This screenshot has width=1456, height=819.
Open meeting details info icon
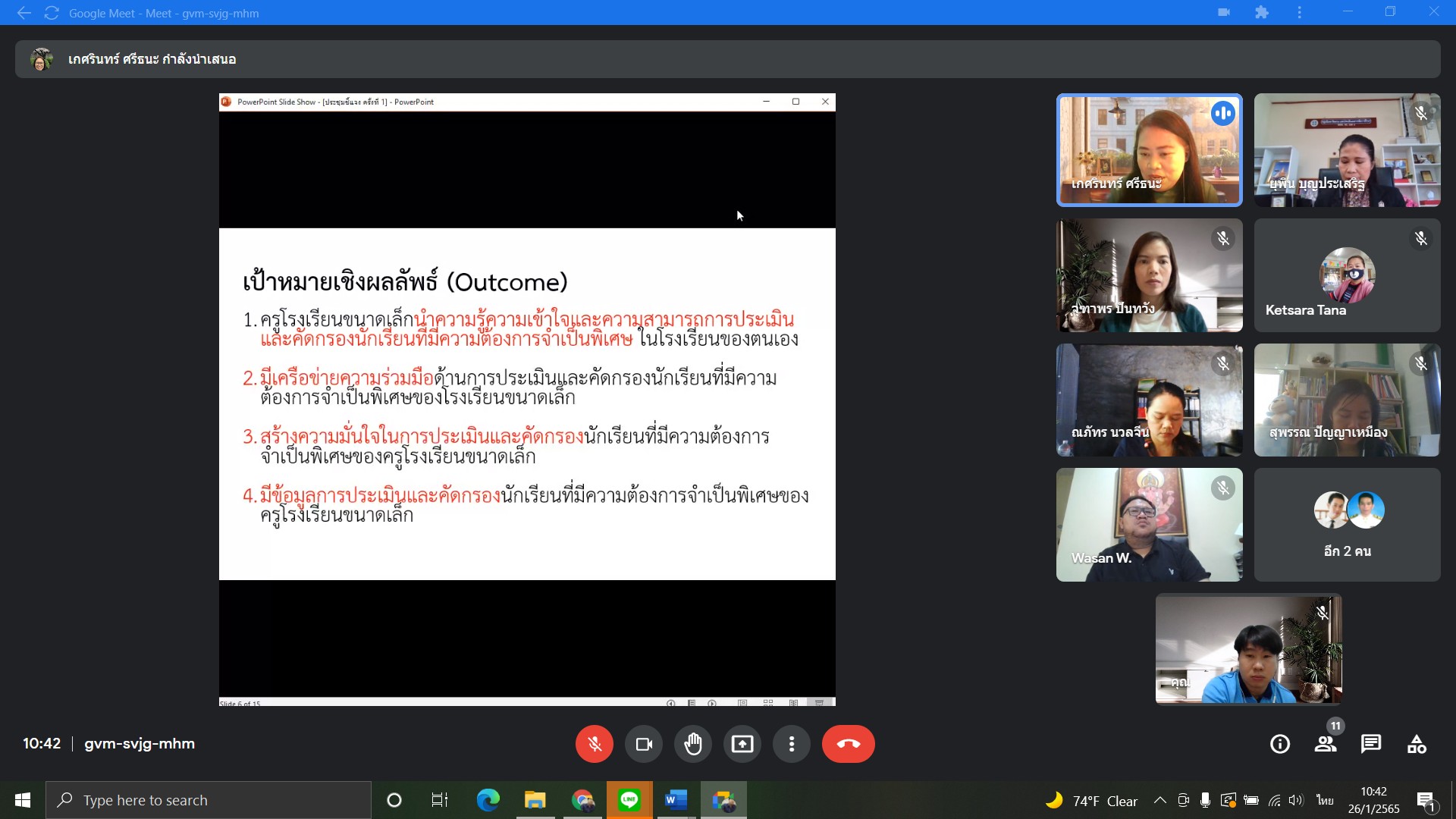(x=1280, y=744)
